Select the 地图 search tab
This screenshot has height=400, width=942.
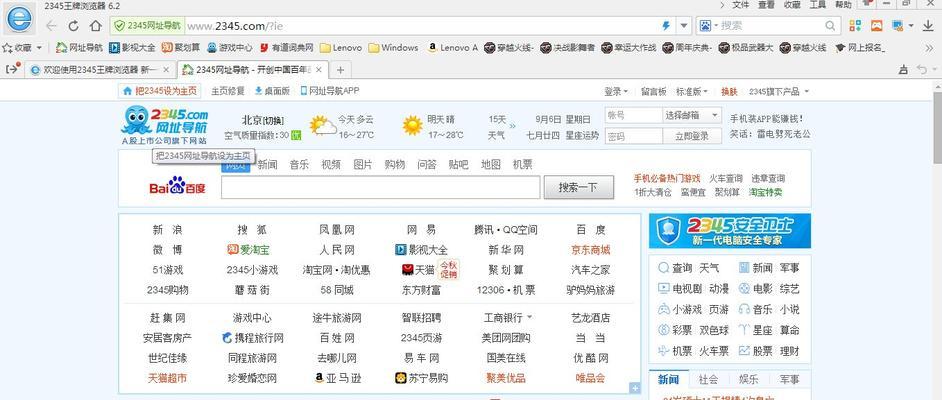pos(491,165)
